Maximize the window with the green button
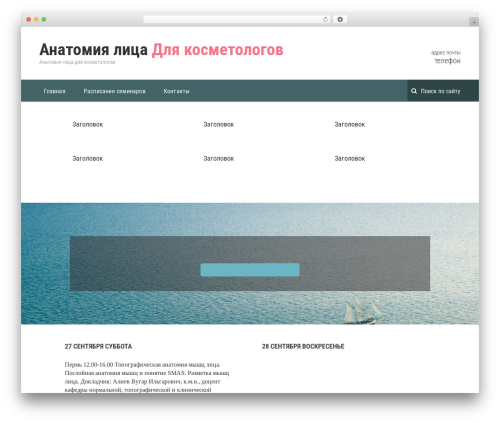 point(44,20)
